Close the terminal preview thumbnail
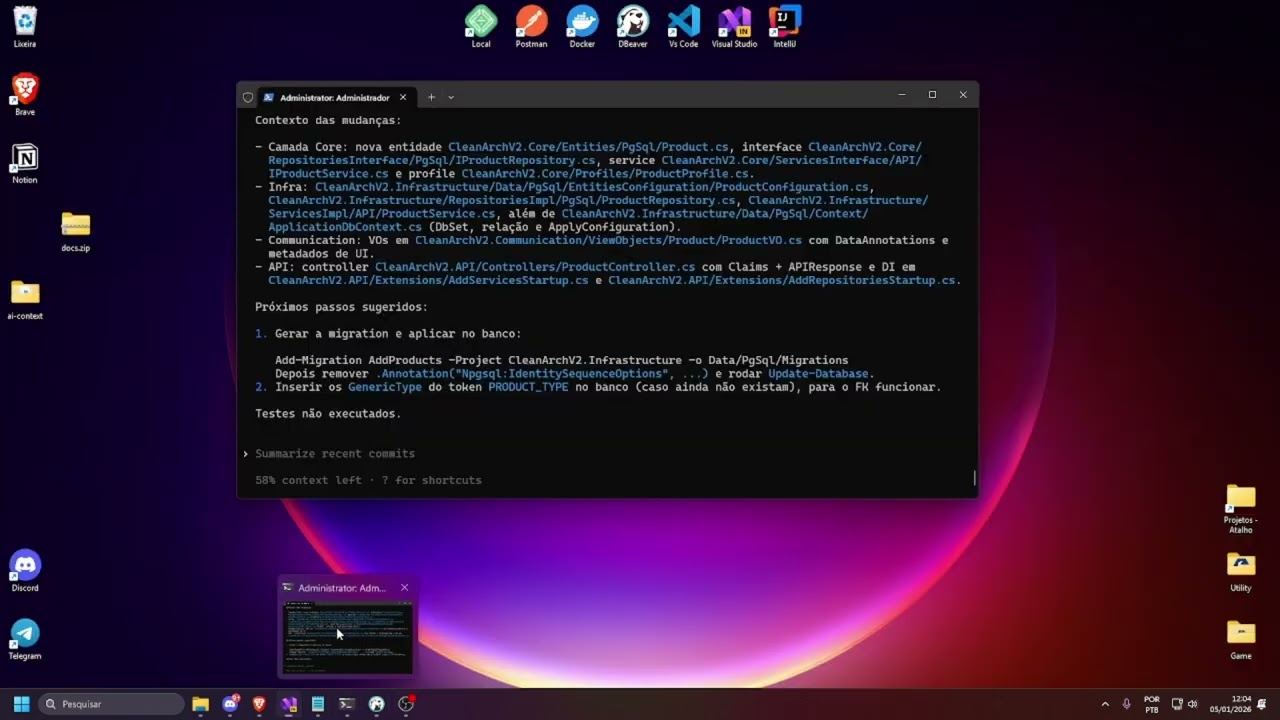1280x720 pixels. tap(404, 588)
